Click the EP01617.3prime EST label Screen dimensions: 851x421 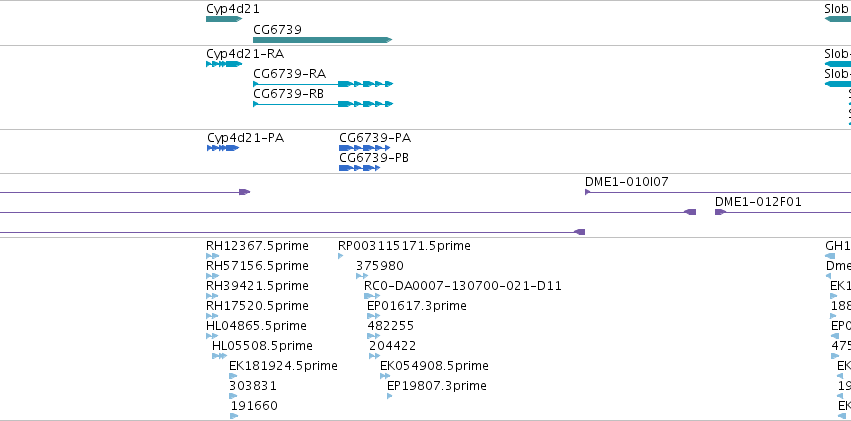click(417, 306)
